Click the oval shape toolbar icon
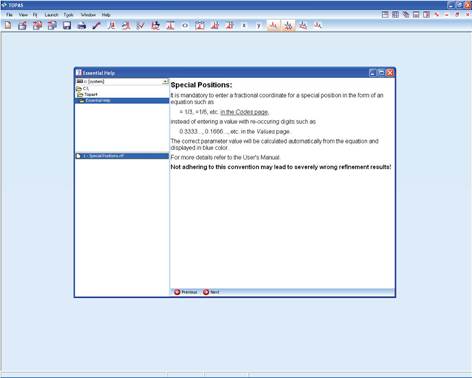 (185, 25)
